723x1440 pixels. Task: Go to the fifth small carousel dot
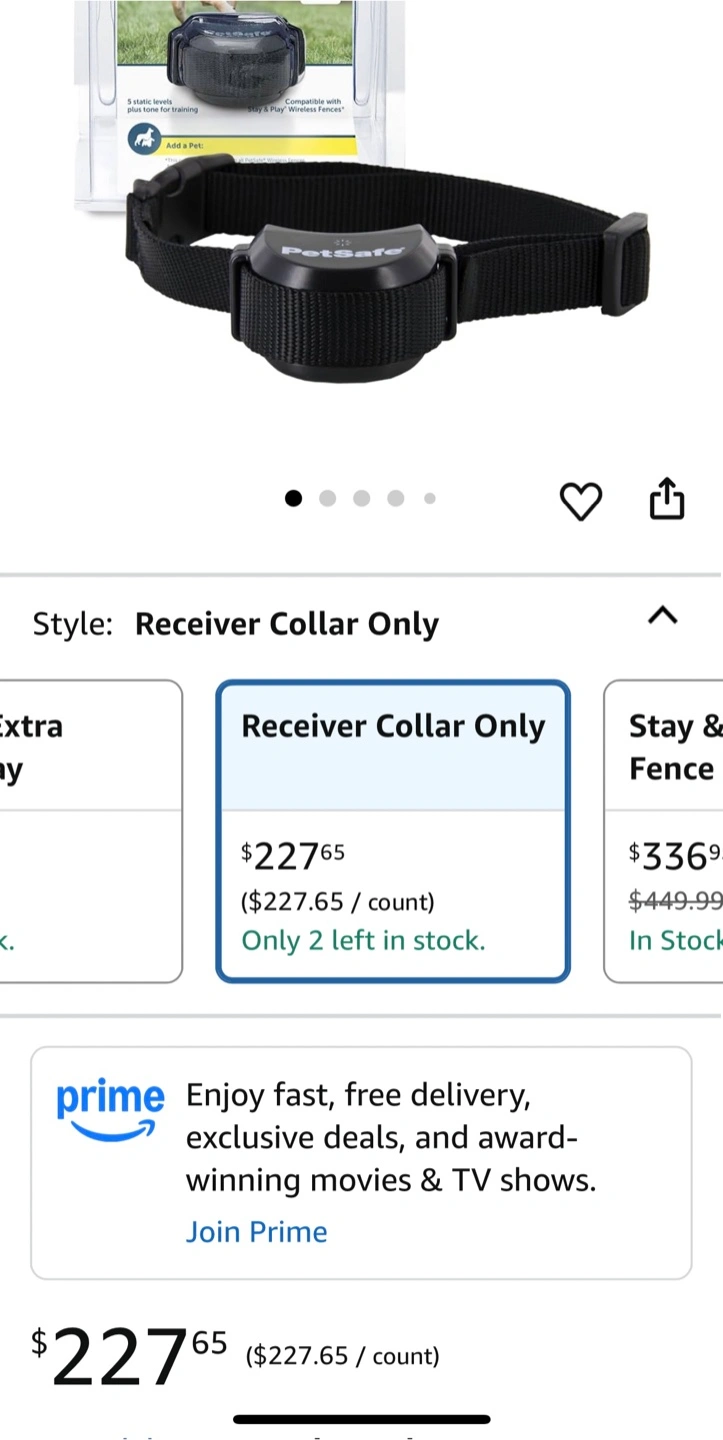click(430, 498)
